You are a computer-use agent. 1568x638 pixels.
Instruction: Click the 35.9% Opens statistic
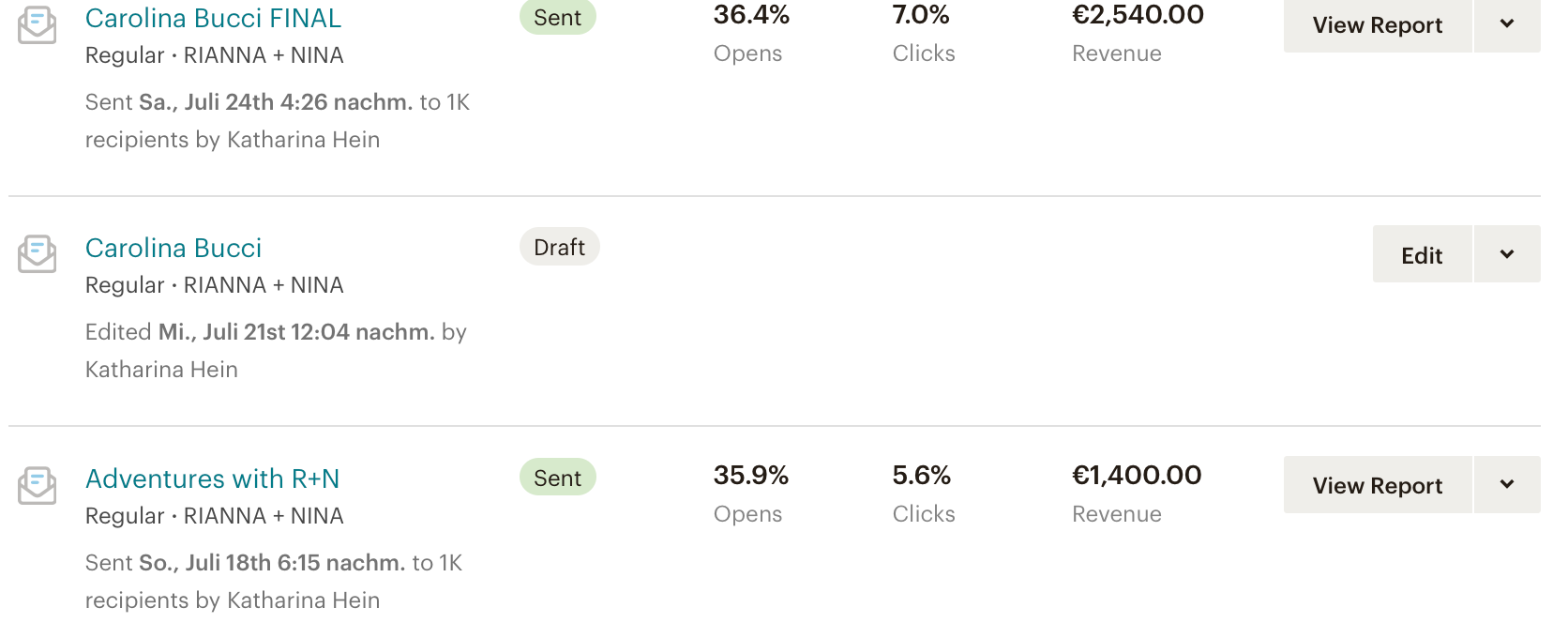[x=750, y=476]
